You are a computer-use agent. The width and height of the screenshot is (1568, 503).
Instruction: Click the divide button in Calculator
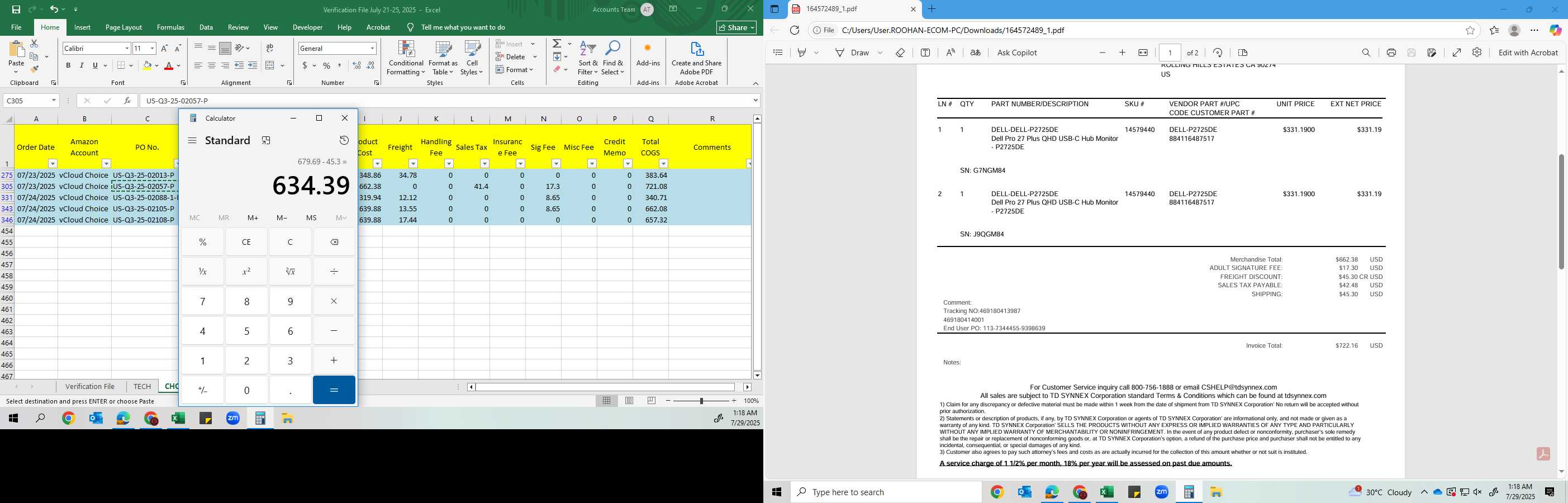tap(334, 272)
